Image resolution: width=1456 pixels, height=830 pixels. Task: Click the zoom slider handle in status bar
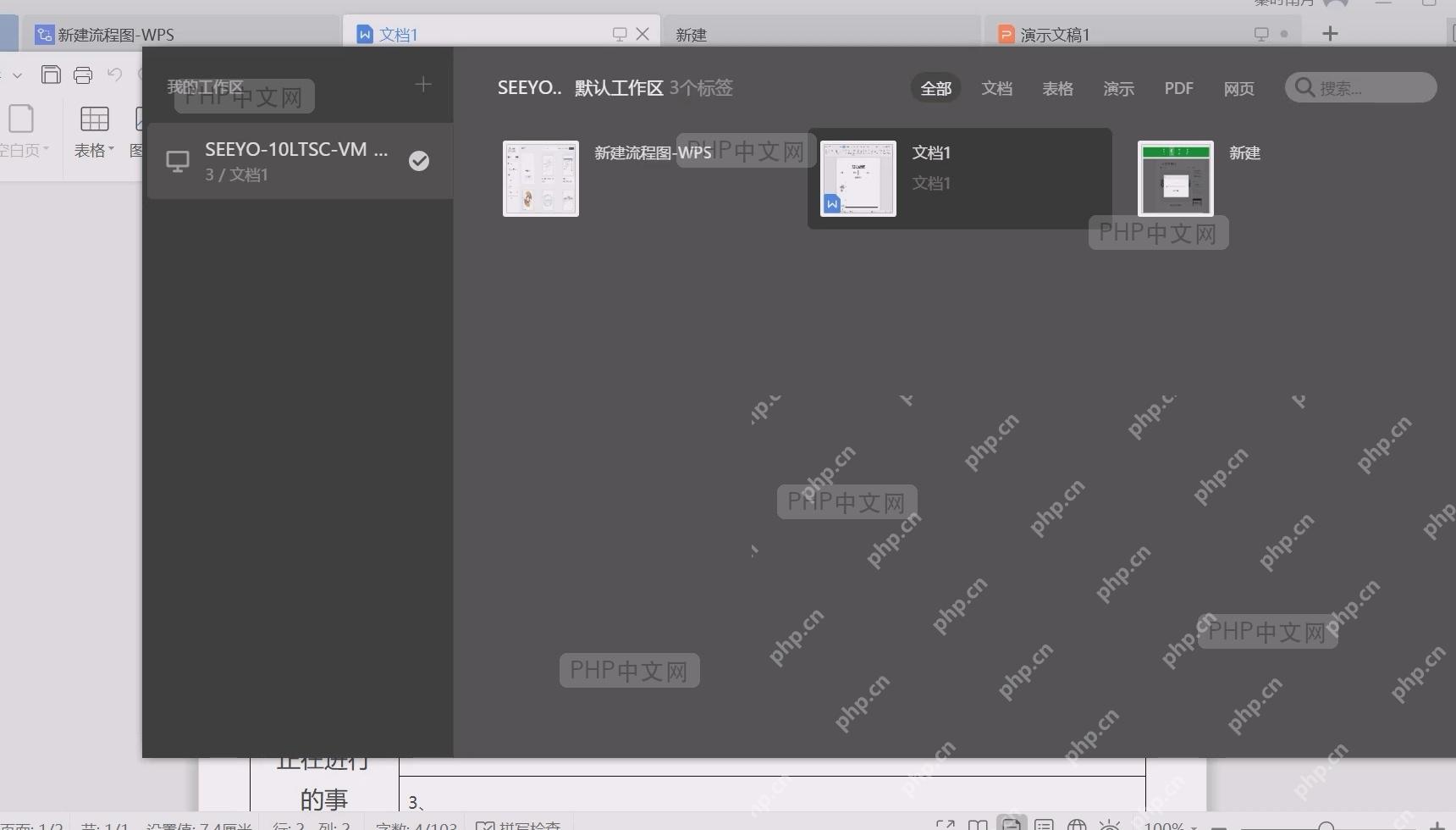tap(1326, 827)
